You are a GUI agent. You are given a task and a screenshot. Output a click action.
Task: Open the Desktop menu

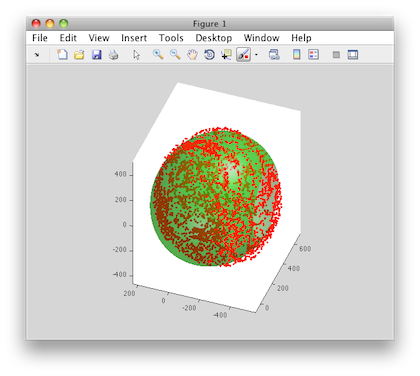coord(214,38)
